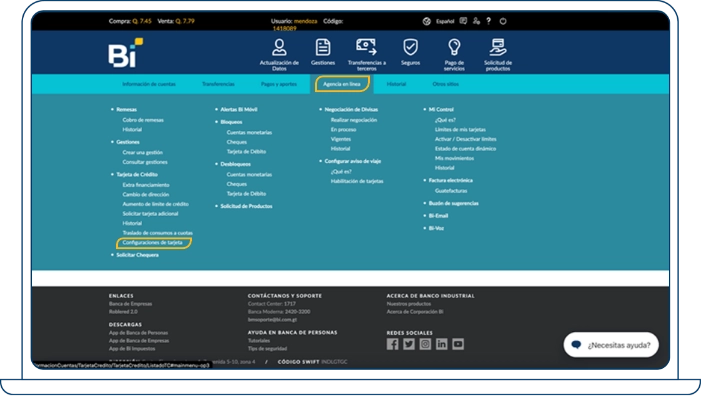The width and height of the screenshot is (701, 396).
Task: Click Buzón de sugerencias
Action: tap(453, 203)
